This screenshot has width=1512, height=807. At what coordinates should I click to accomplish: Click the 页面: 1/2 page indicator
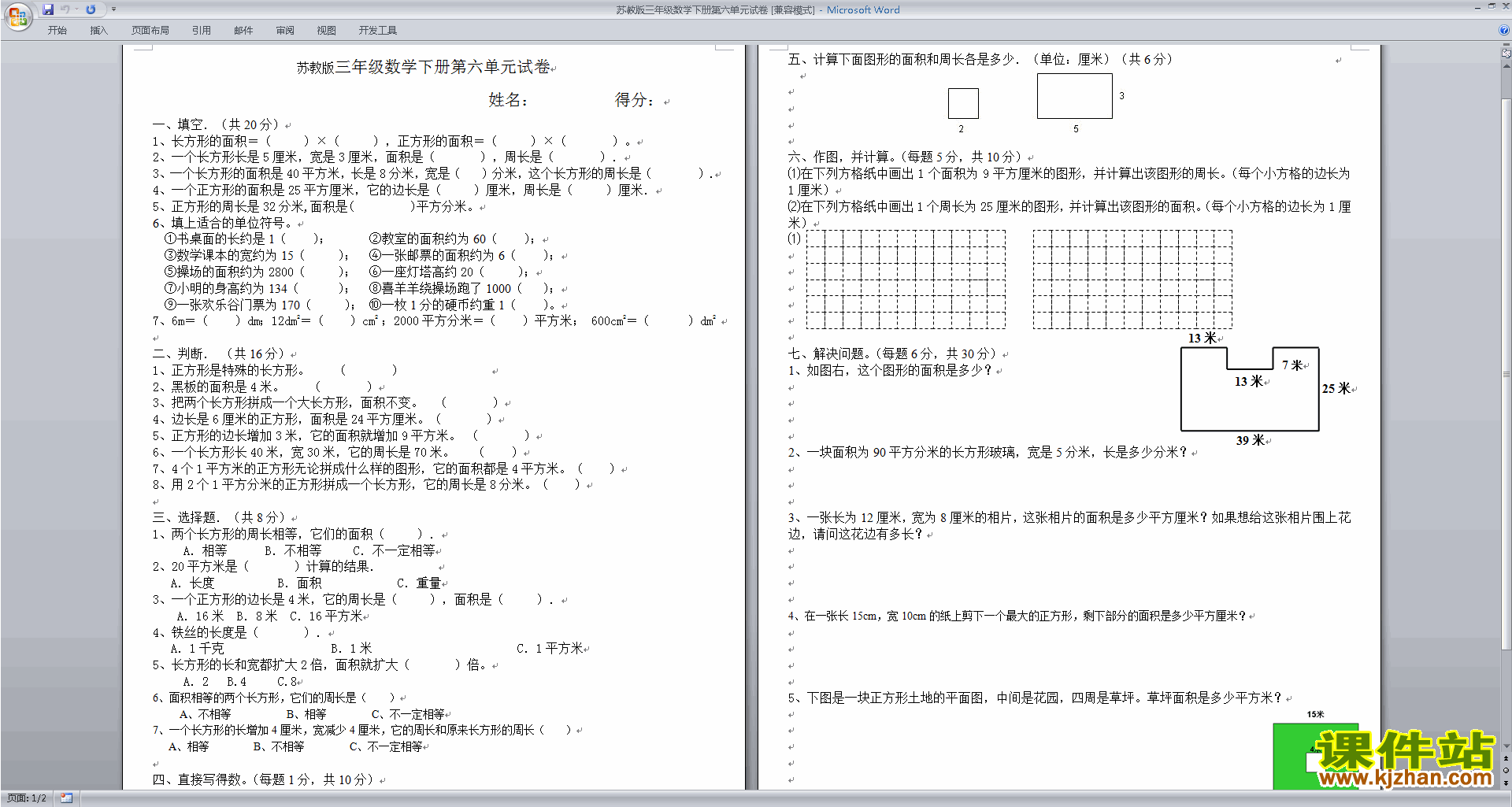[26, 798]
